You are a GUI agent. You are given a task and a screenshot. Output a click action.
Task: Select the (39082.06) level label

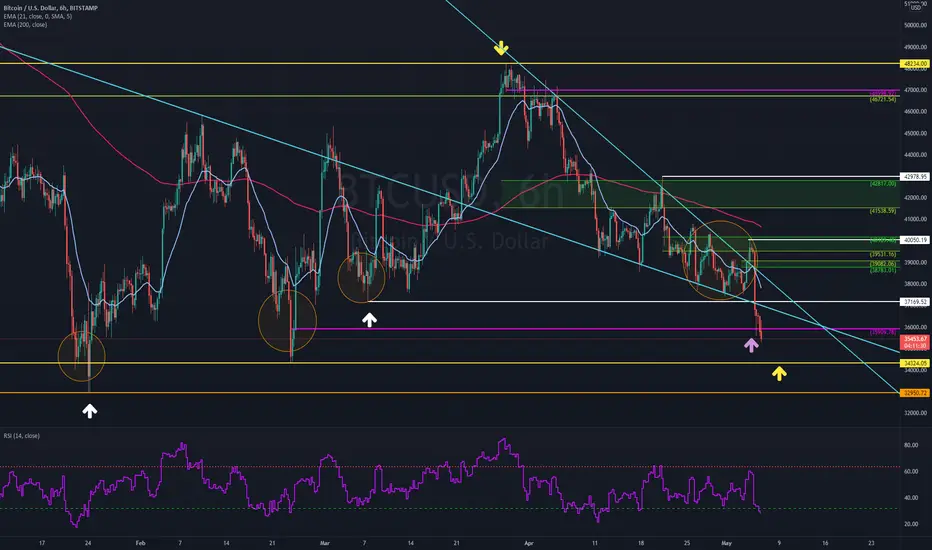coord(883,264)
